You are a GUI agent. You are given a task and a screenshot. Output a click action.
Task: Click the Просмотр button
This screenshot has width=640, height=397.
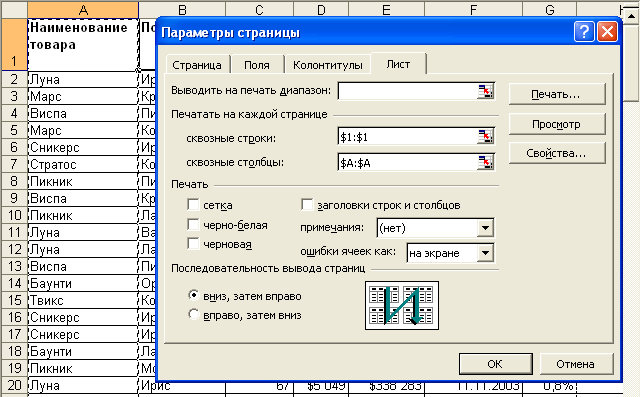click(557, 124)
